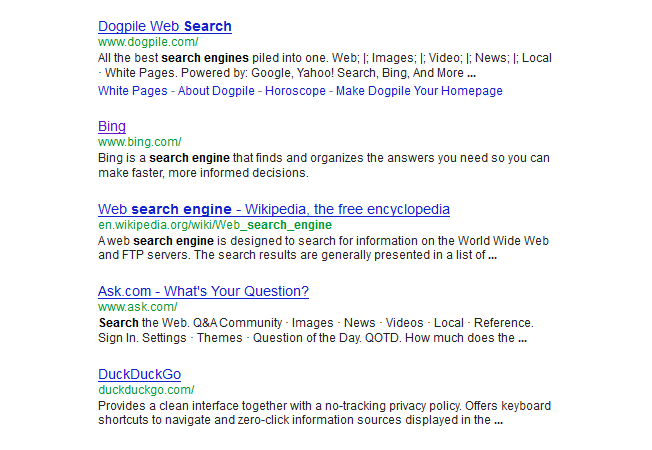
Task: Click DuckDuckGo's no-tracking privacy policy snippet
Action: point(324,406)
